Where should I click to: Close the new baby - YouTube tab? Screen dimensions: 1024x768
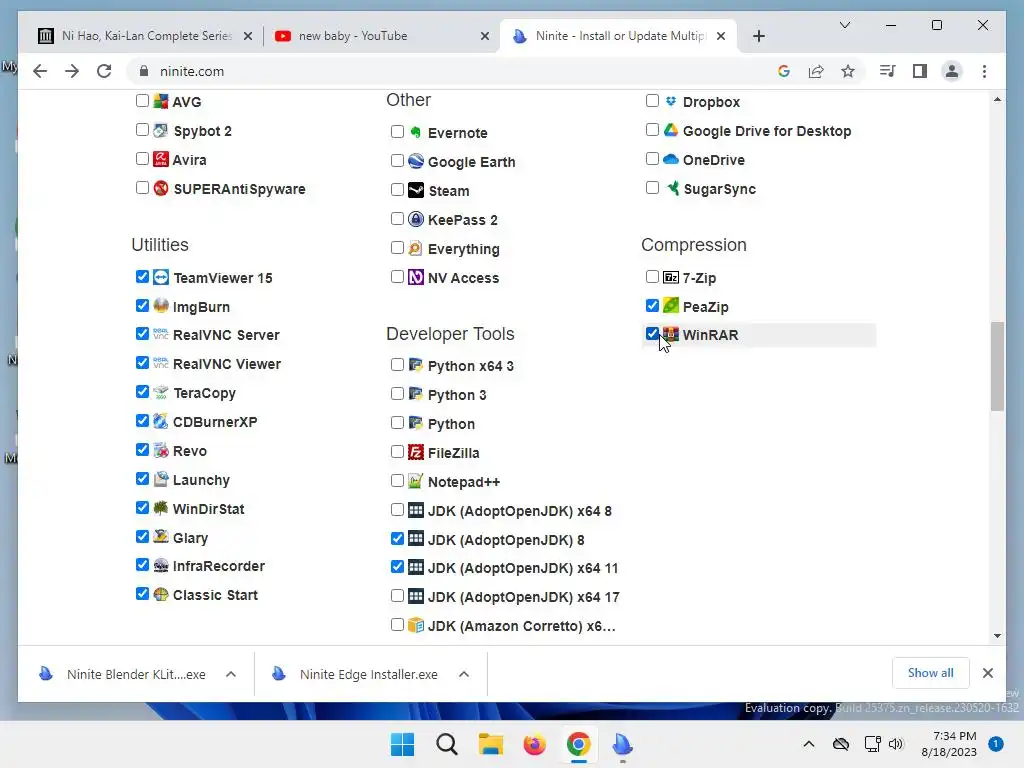pos(485,36)
